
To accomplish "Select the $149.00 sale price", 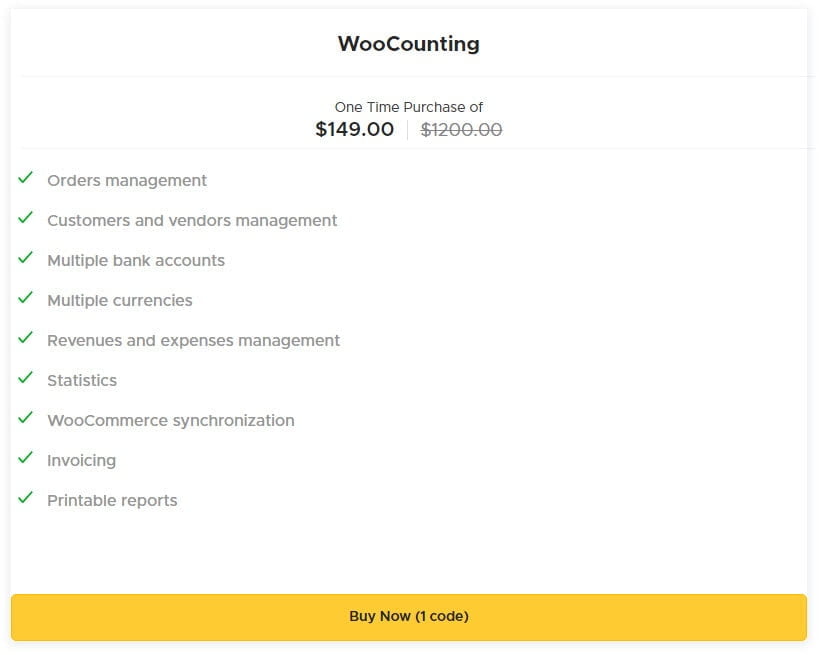I will (354, 130).
